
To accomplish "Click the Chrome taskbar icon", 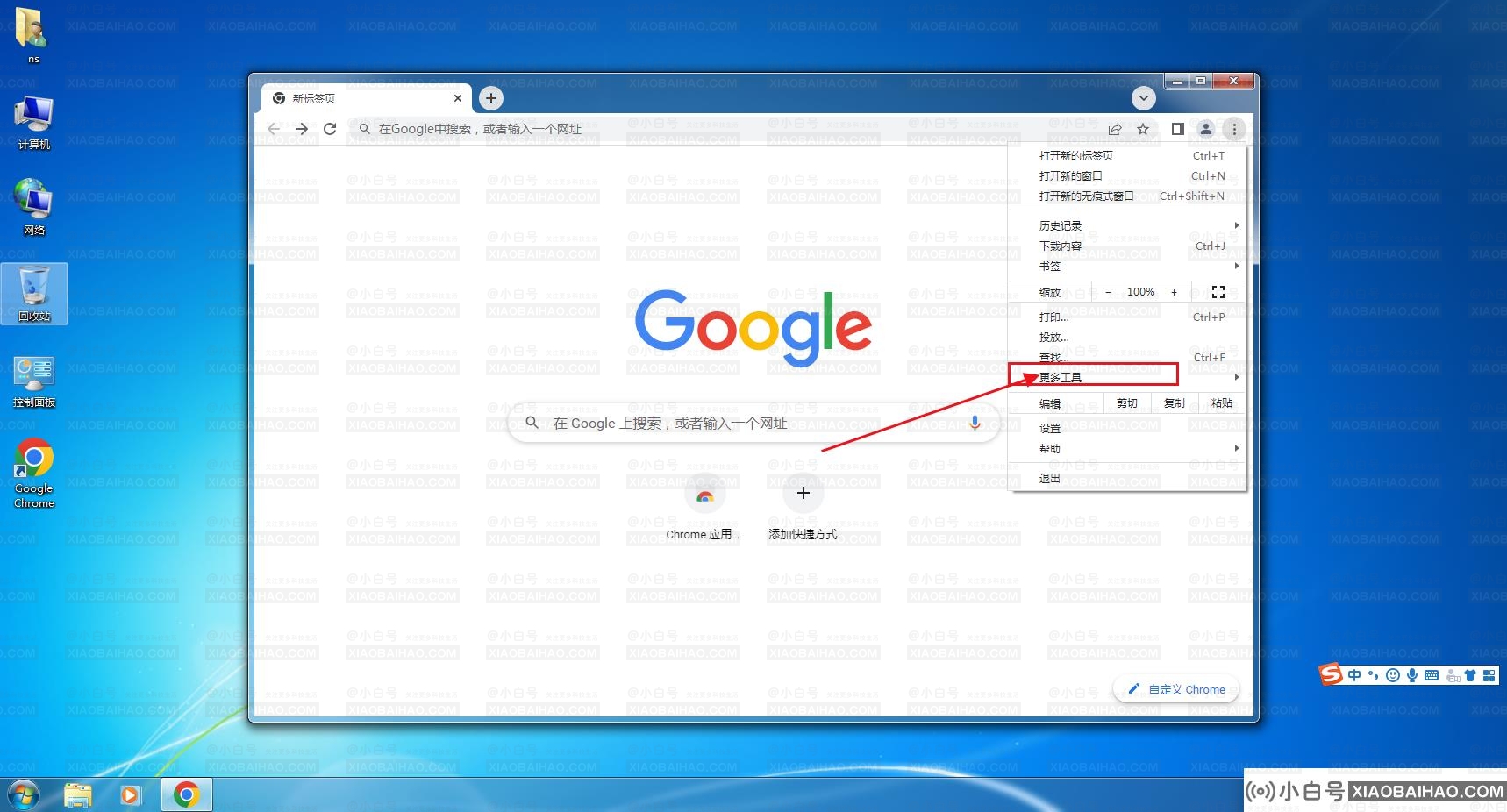I will point(185,795).
